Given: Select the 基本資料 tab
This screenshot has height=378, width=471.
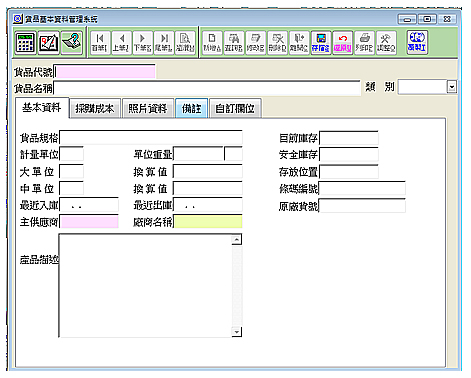Looking at the screenshot, I should [42, 108].
